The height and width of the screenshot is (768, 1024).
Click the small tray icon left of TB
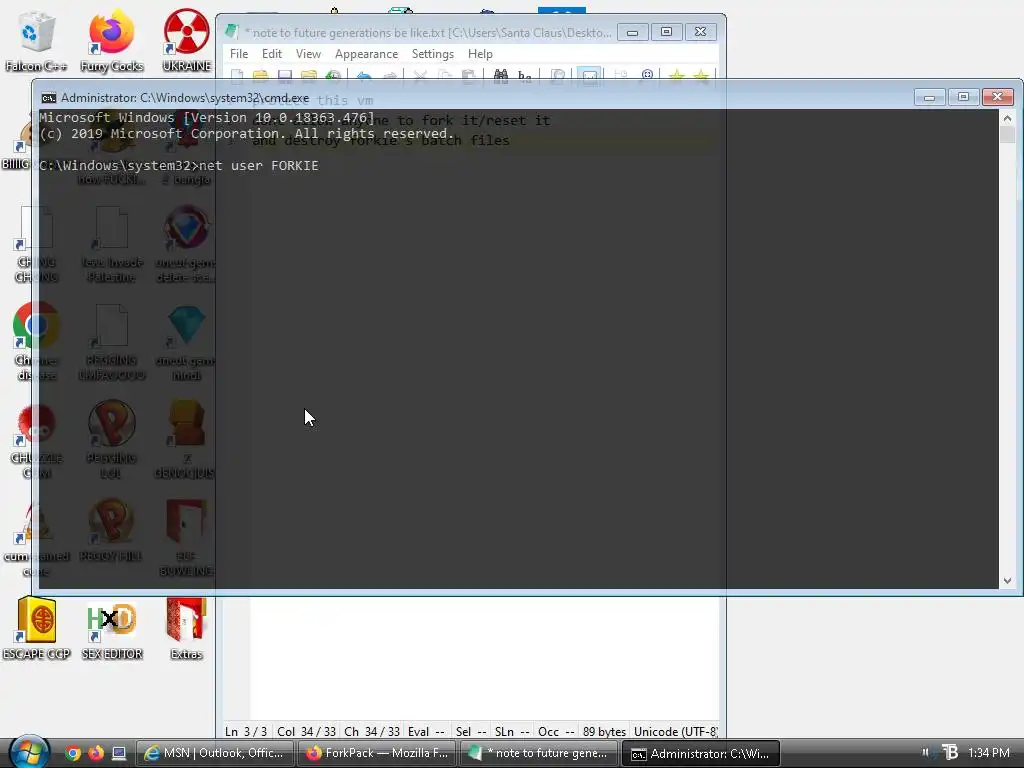point(925,752)
